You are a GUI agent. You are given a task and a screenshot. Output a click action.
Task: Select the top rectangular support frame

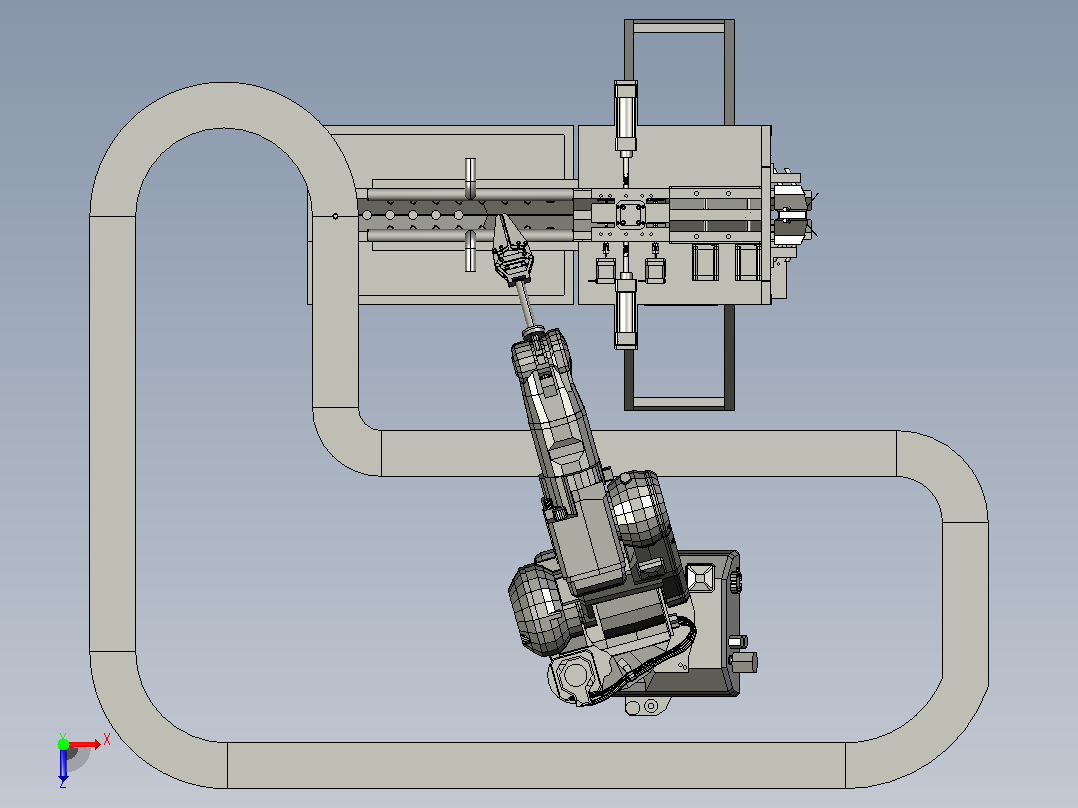pyautogui.click(x=679, y=72)
